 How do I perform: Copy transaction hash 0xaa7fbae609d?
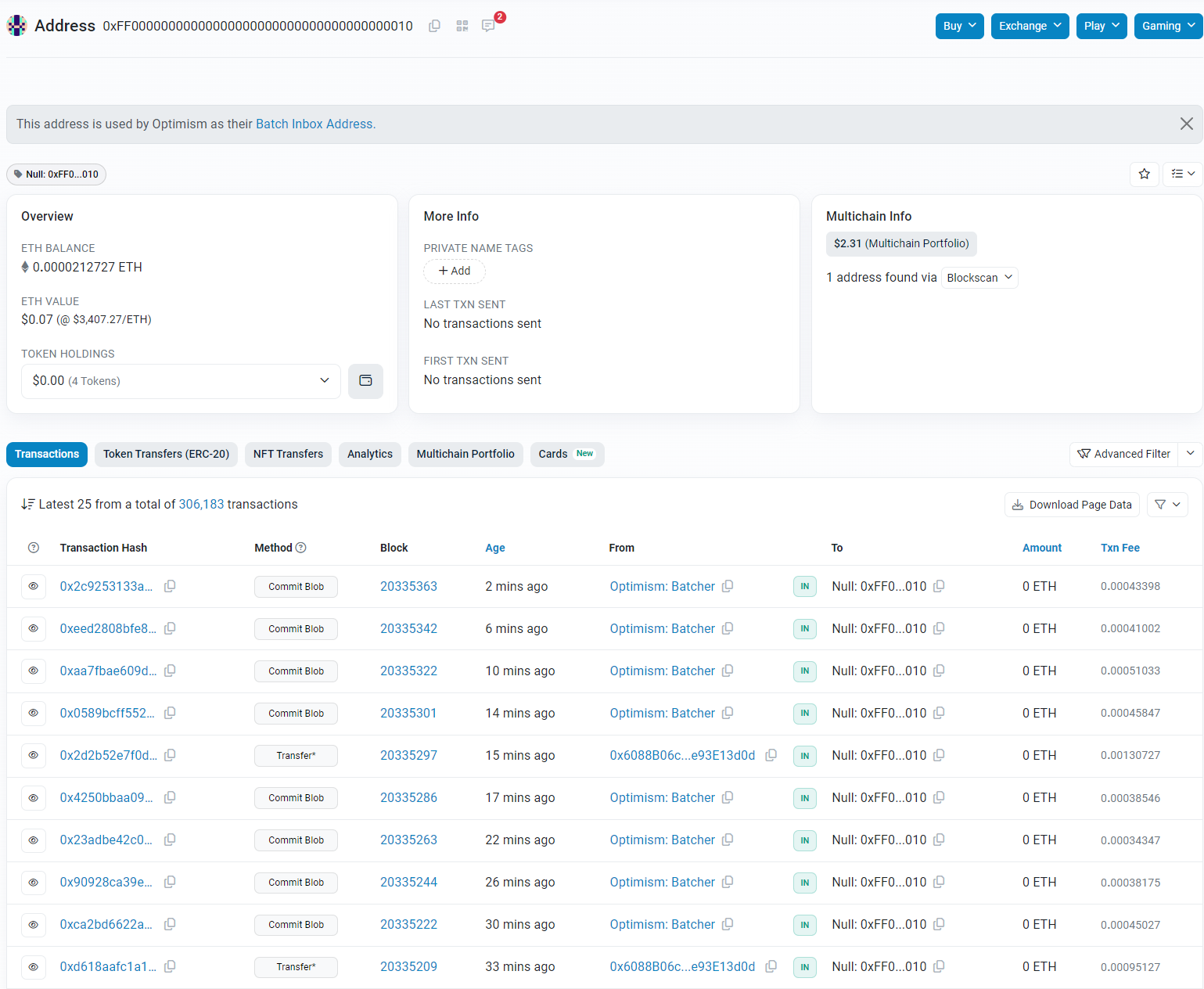click(x=170, y=671)
